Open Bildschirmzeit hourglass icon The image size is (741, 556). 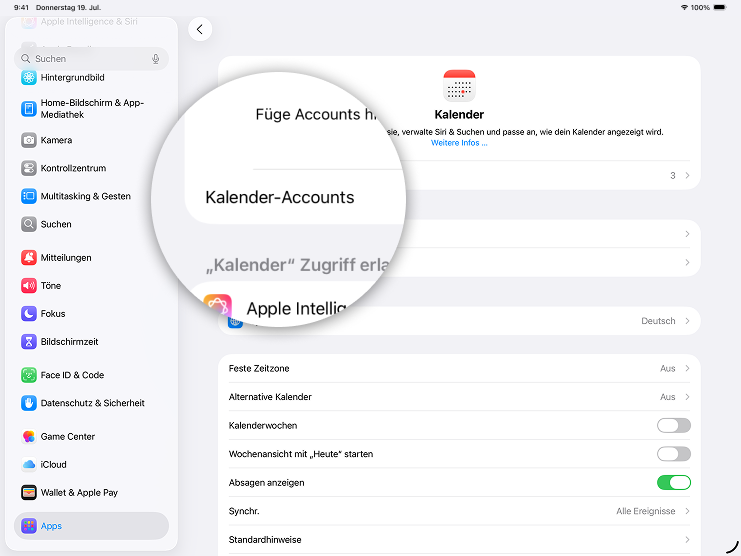tap(29, 341)
